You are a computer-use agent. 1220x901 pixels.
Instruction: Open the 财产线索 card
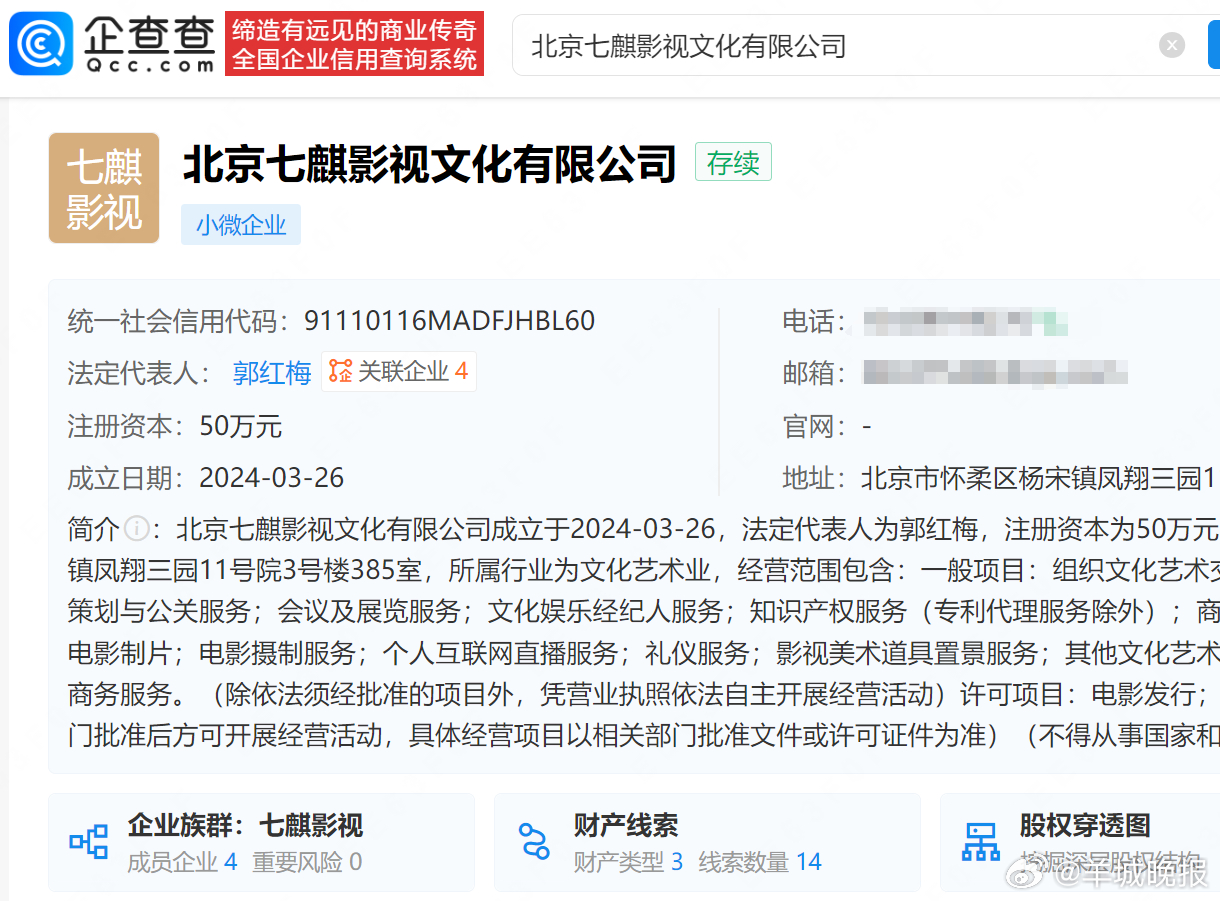(x=707, y=842)
